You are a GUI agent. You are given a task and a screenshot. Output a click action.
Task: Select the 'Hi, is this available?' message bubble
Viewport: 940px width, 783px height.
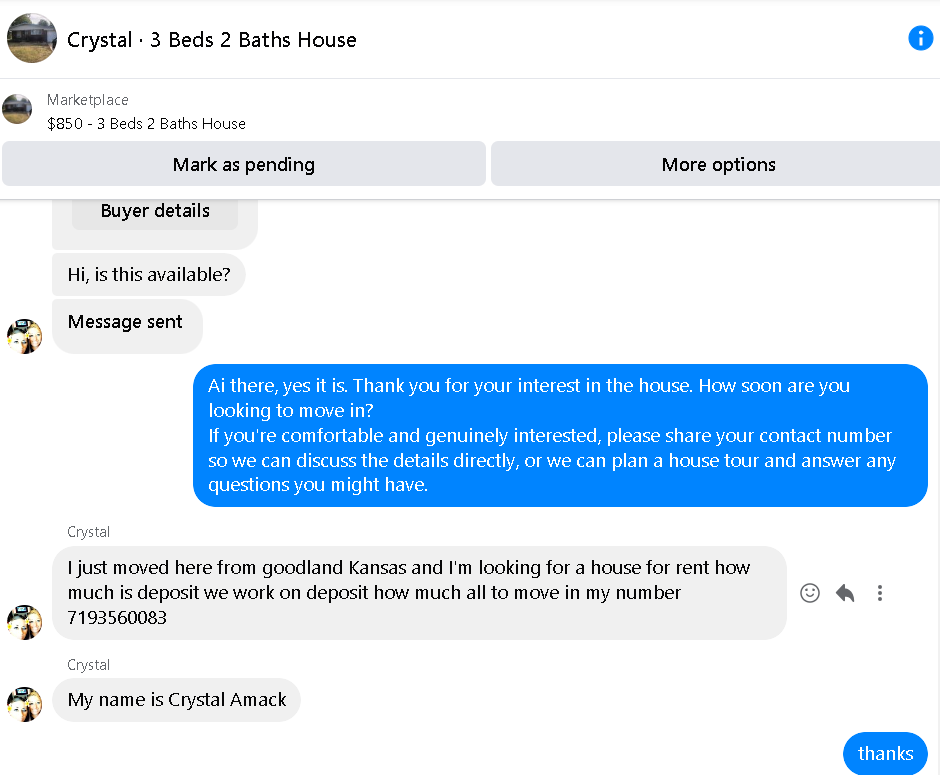[x=149, y=275]
